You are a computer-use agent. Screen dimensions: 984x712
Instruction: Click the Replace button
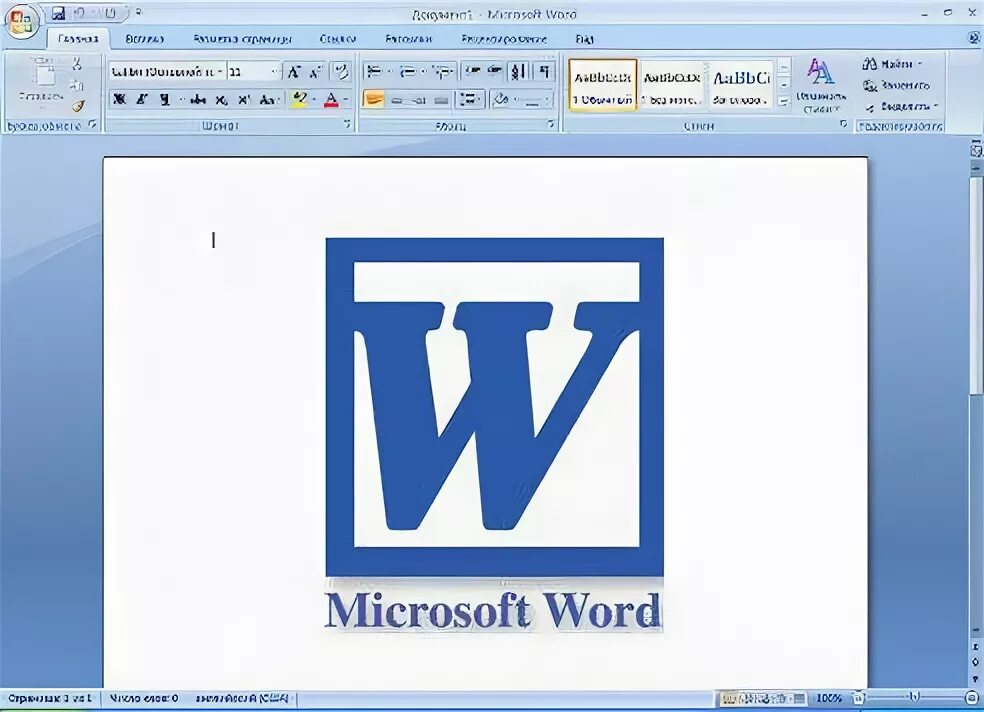896,85
